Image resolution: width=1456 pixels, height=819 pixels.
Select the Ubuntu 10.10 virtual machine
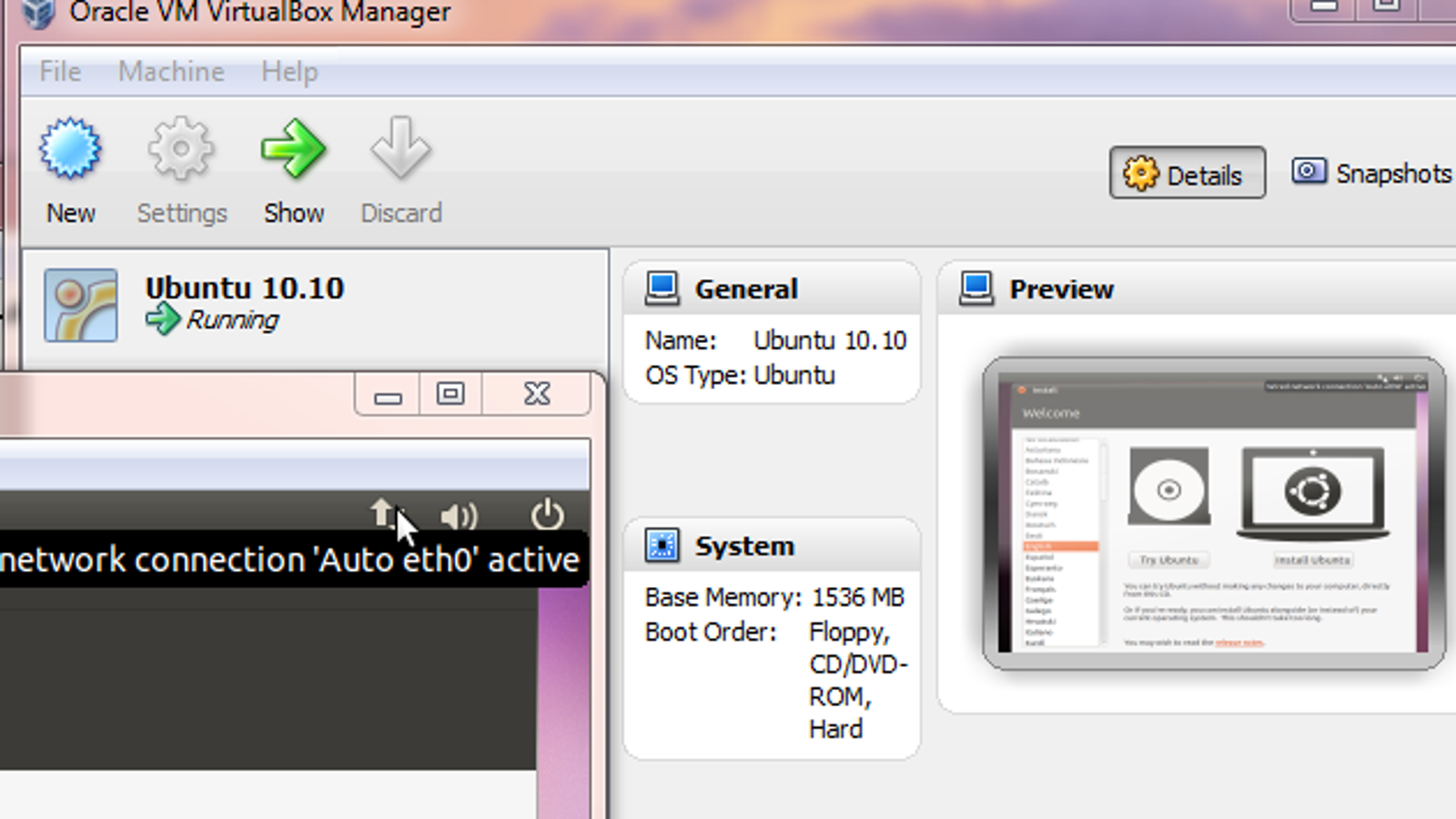pos(315,308)
